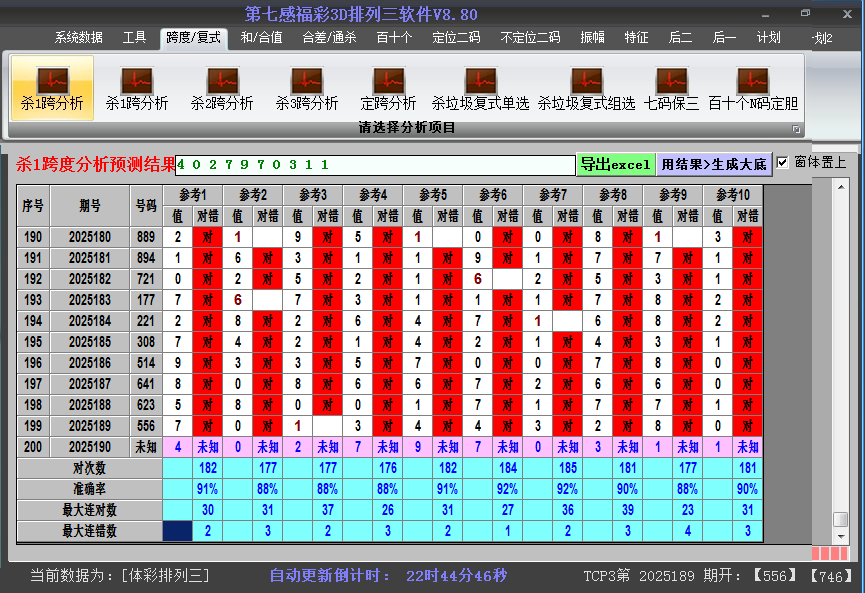Open the 振幅 tab

pos(592,38)
